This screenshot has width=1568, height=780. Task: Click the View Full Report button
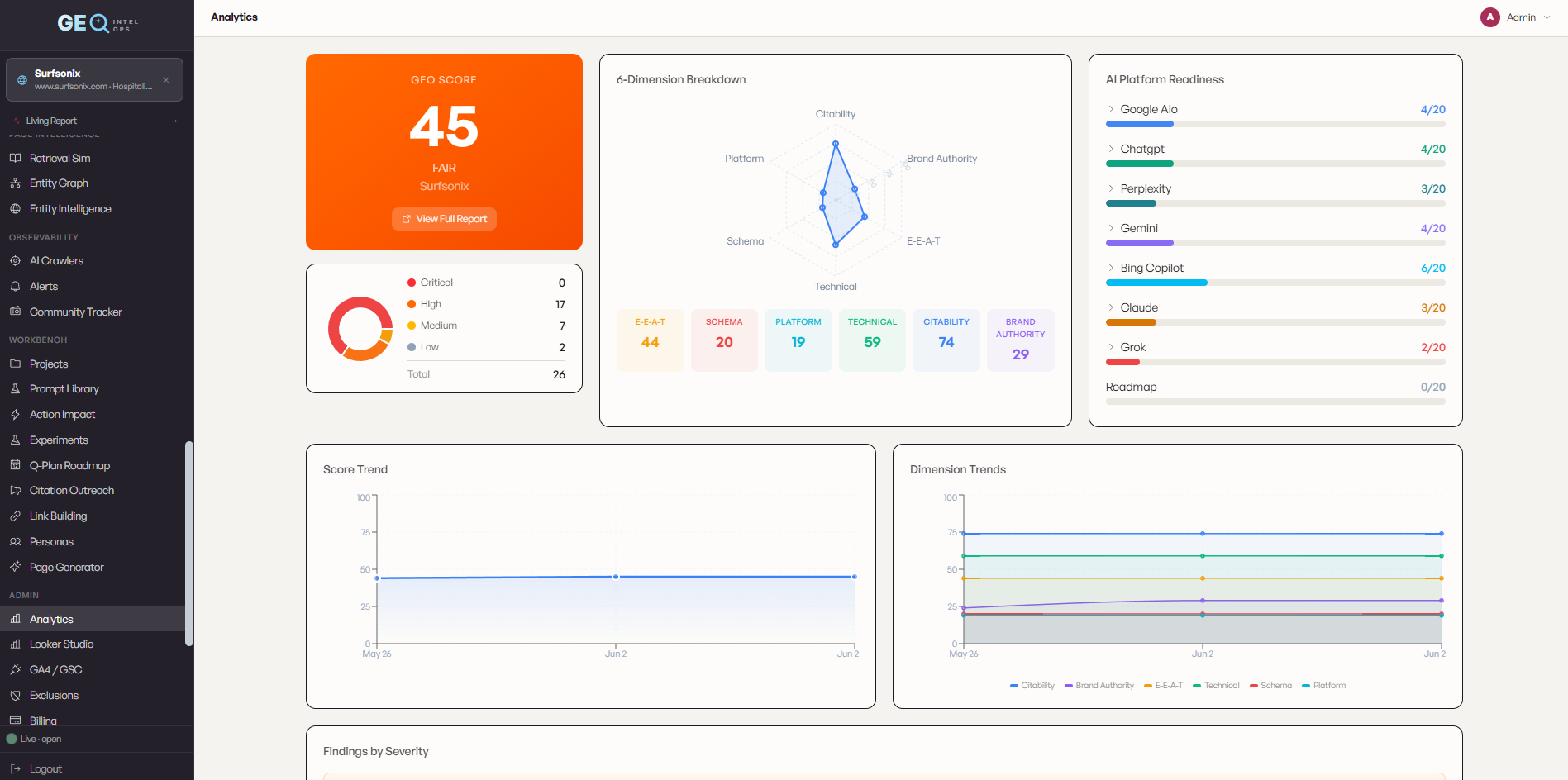click(444, 219)
